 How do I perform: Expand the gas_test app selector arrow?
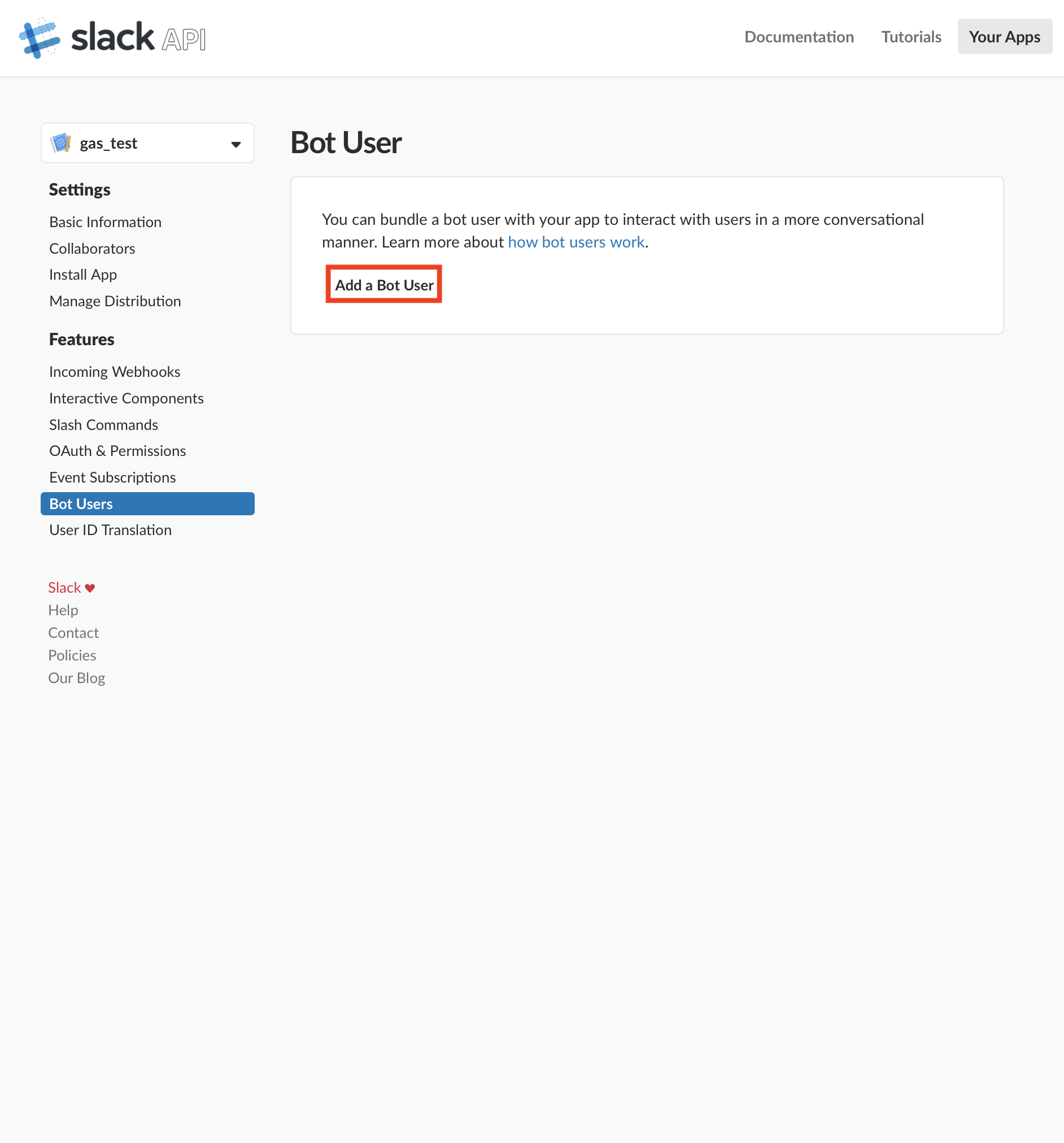coord(236,144)
